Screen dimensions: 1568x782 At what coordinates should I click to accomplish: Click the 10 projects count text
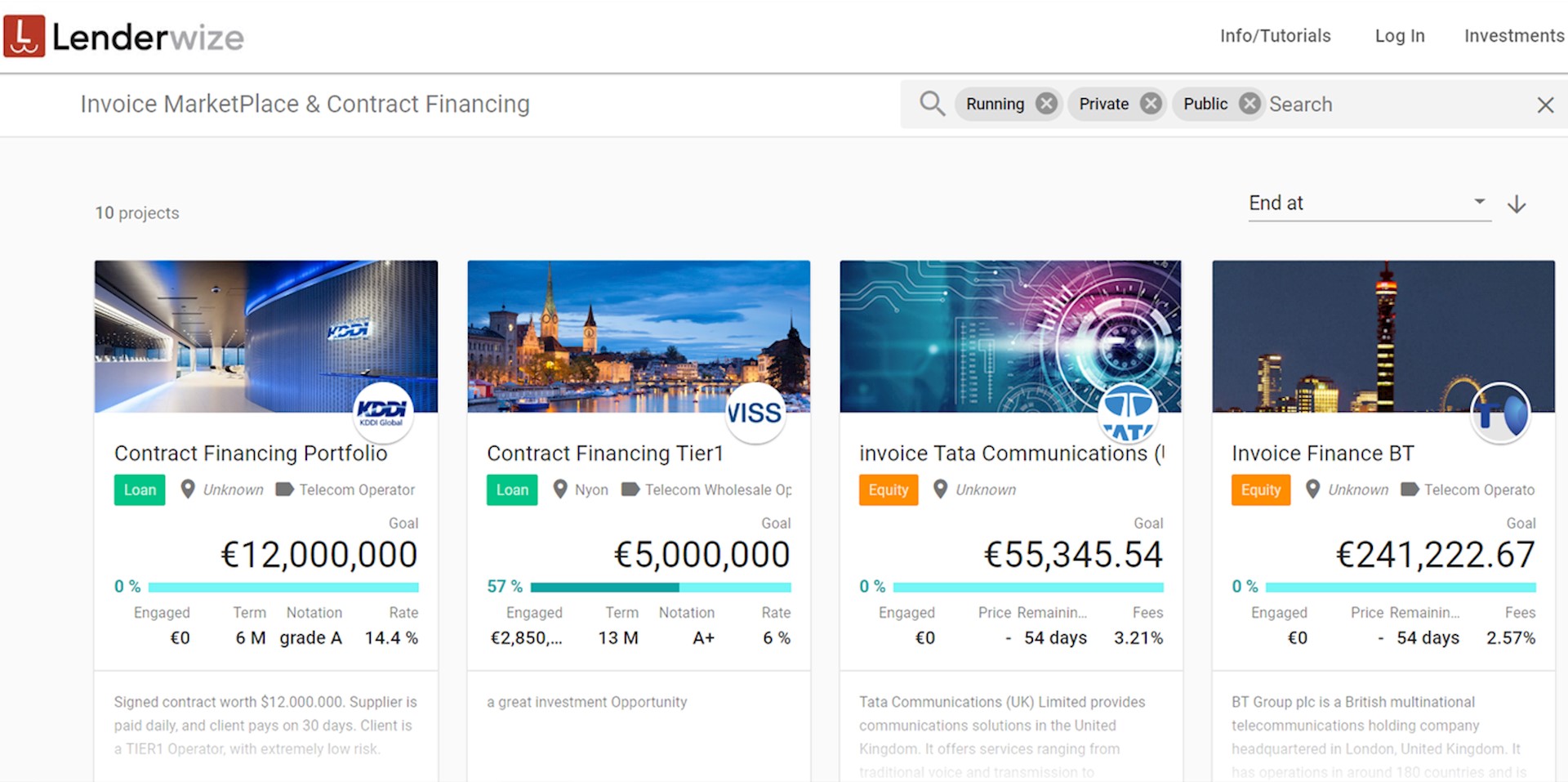pyautogui.click(x=137, y=213)
